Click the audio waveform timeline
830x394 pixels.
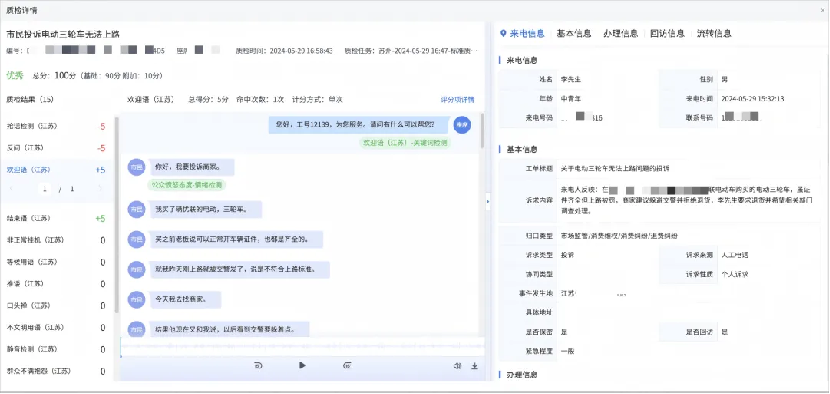click(302, 347)
